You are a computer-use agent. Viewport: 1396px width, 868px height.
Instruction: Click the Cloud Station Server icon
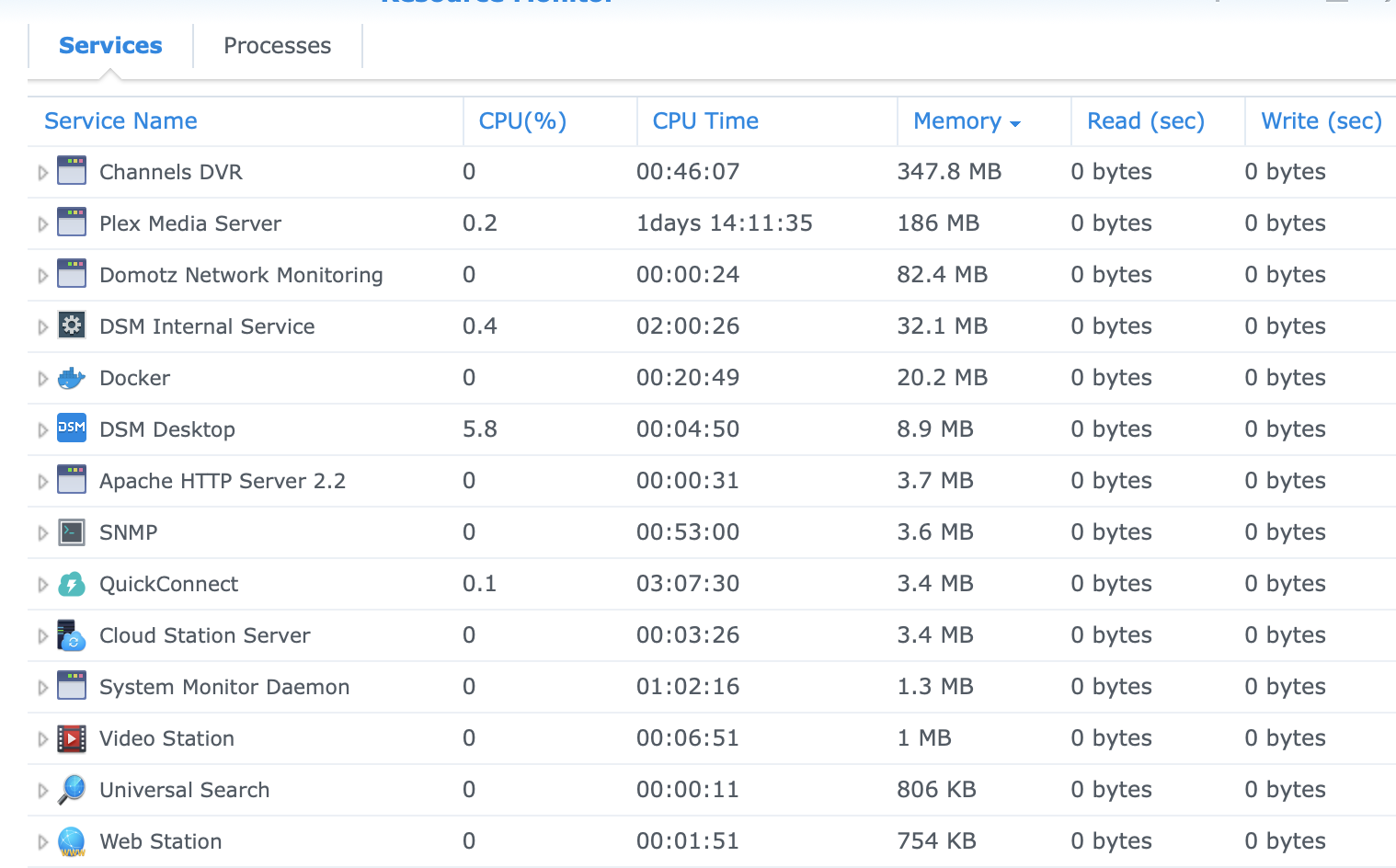[72, 635]
